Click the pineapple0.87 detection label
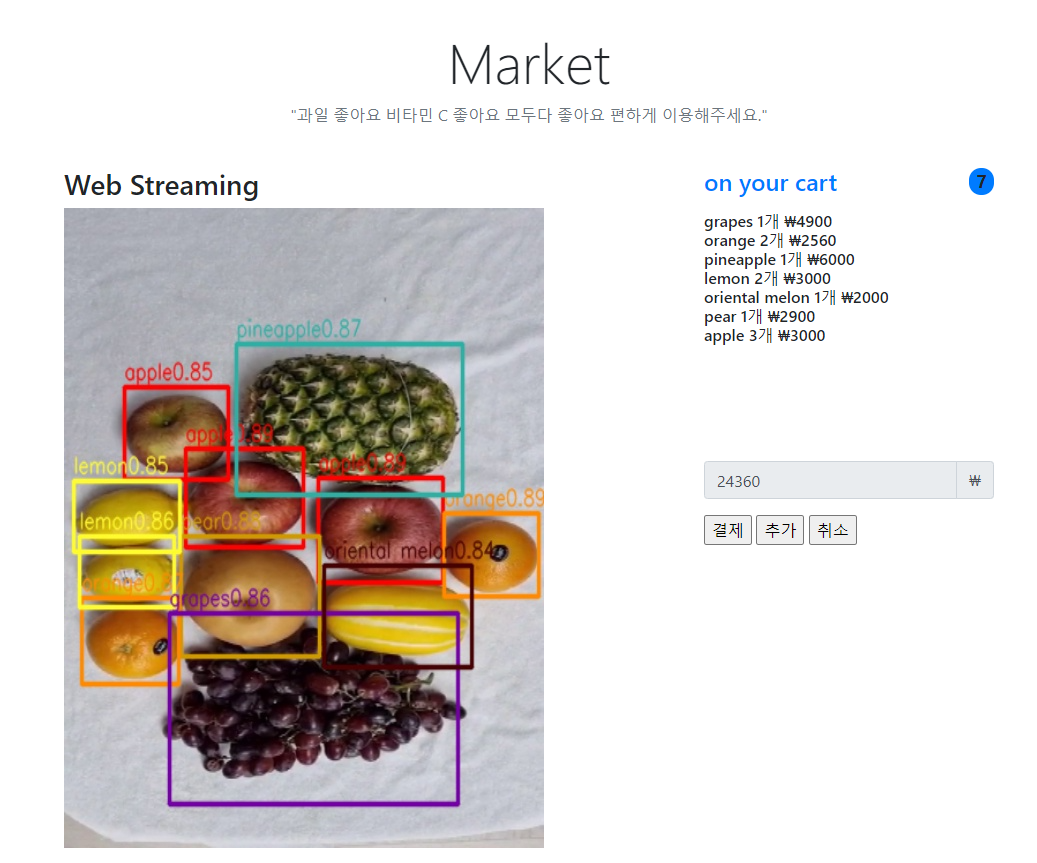The width and height of the screenshot is (1037, 863). (x=299, y=329)
